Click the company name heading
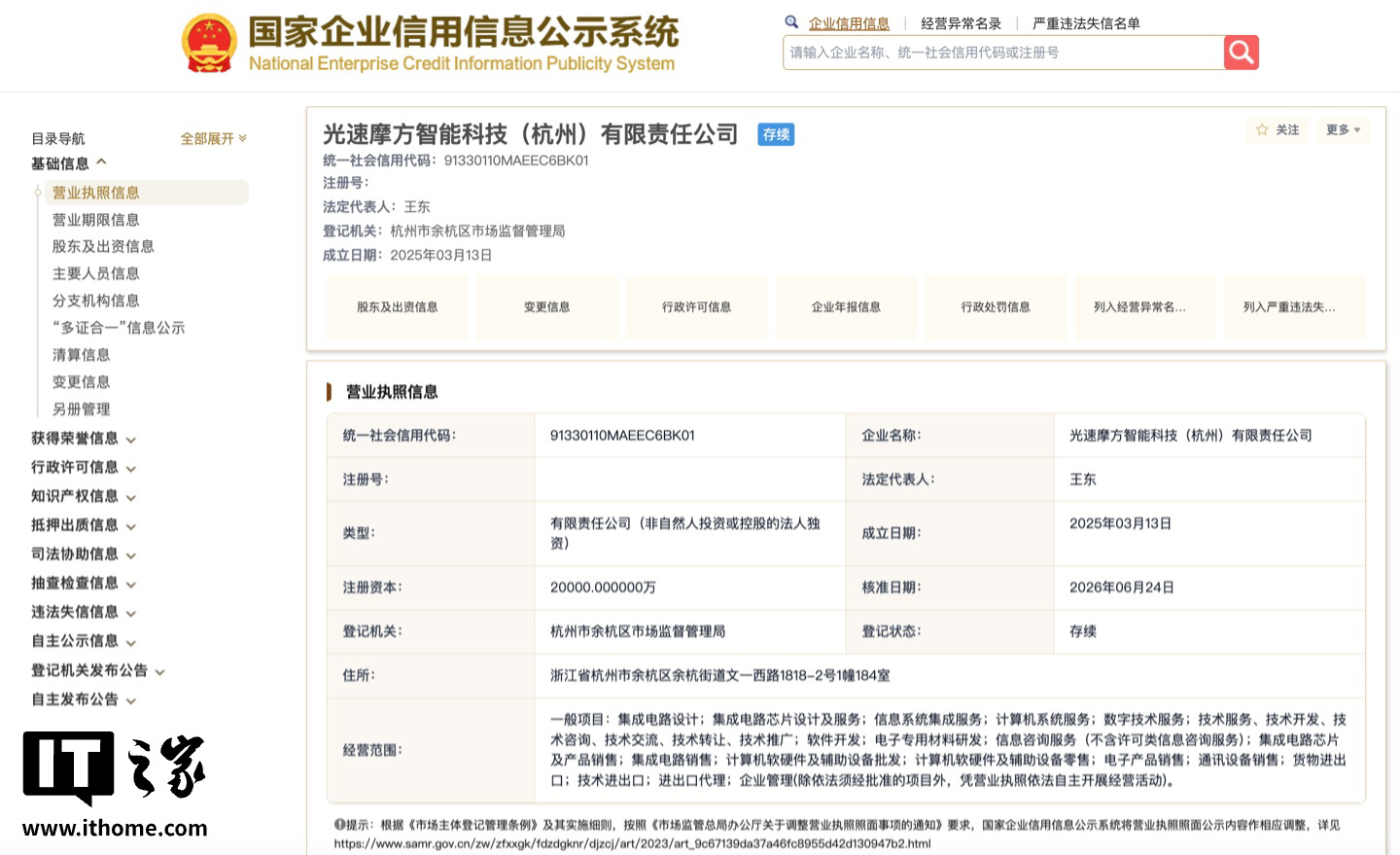Viewport: 1400px width, 855px height. tap(531, 134)
